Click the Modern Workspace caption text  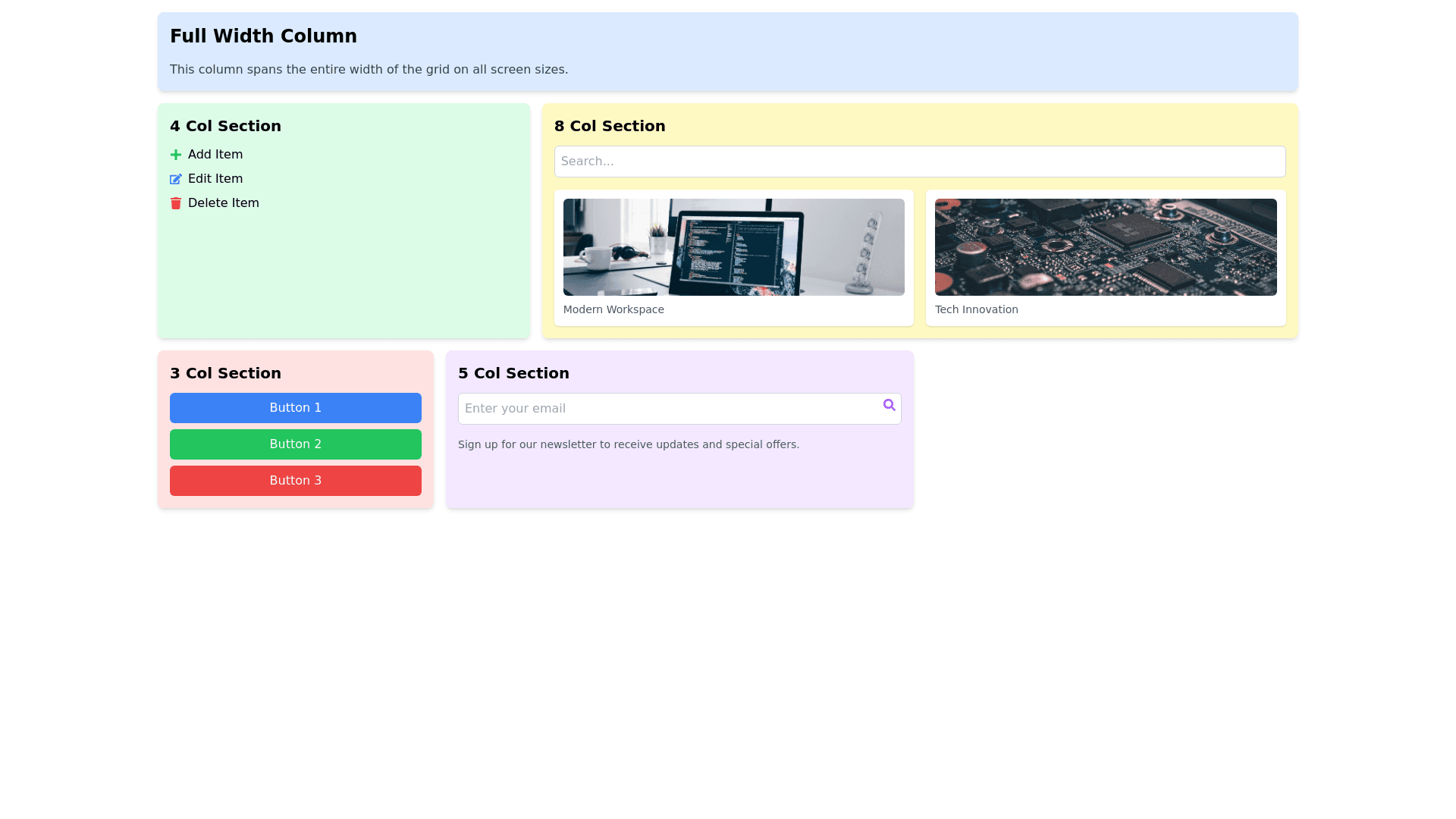point(613,309)
